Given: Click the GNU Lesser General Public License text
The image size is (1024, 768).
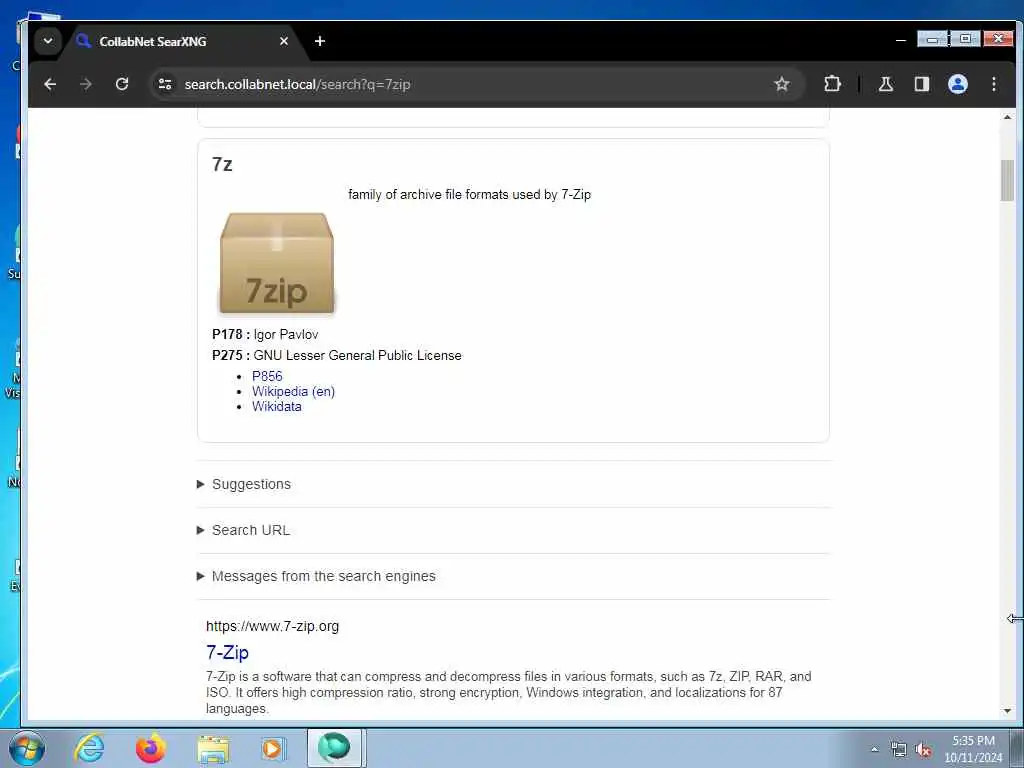Looking at the screenshot, I should click(357, 355).
